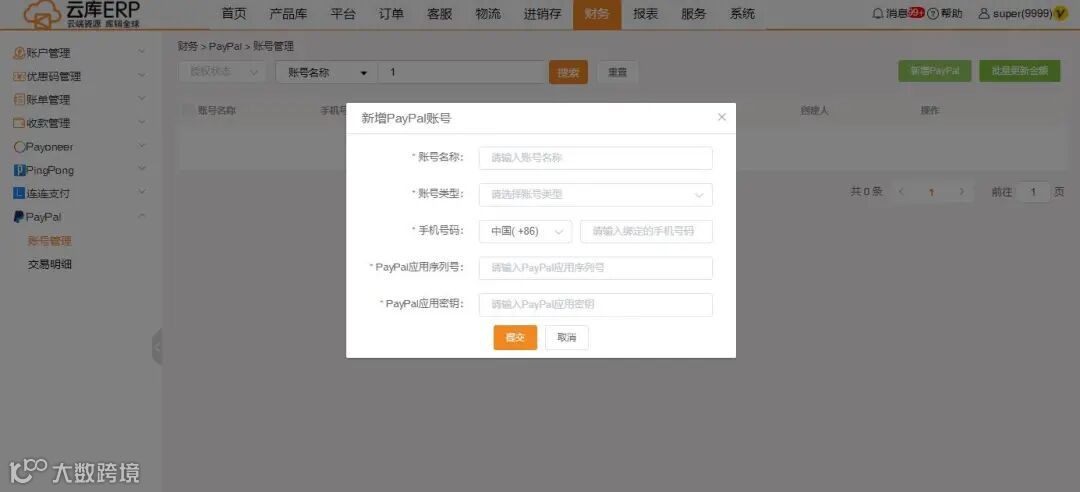Click the 收款管理 sidebar icon
Image resolution: width=1080 pixels, height=492 pixels.
19,123
